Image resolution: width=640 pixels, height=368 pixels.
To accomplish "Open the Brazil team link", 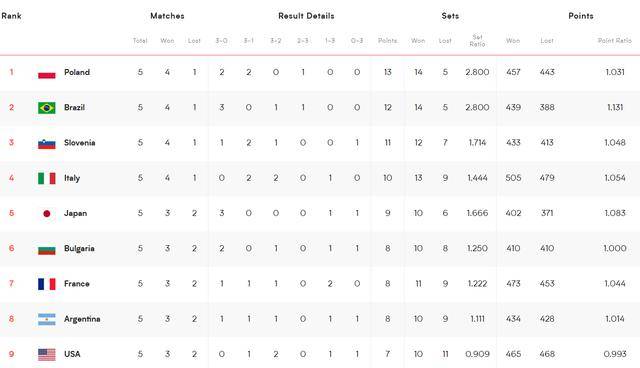I will [74, 107].
